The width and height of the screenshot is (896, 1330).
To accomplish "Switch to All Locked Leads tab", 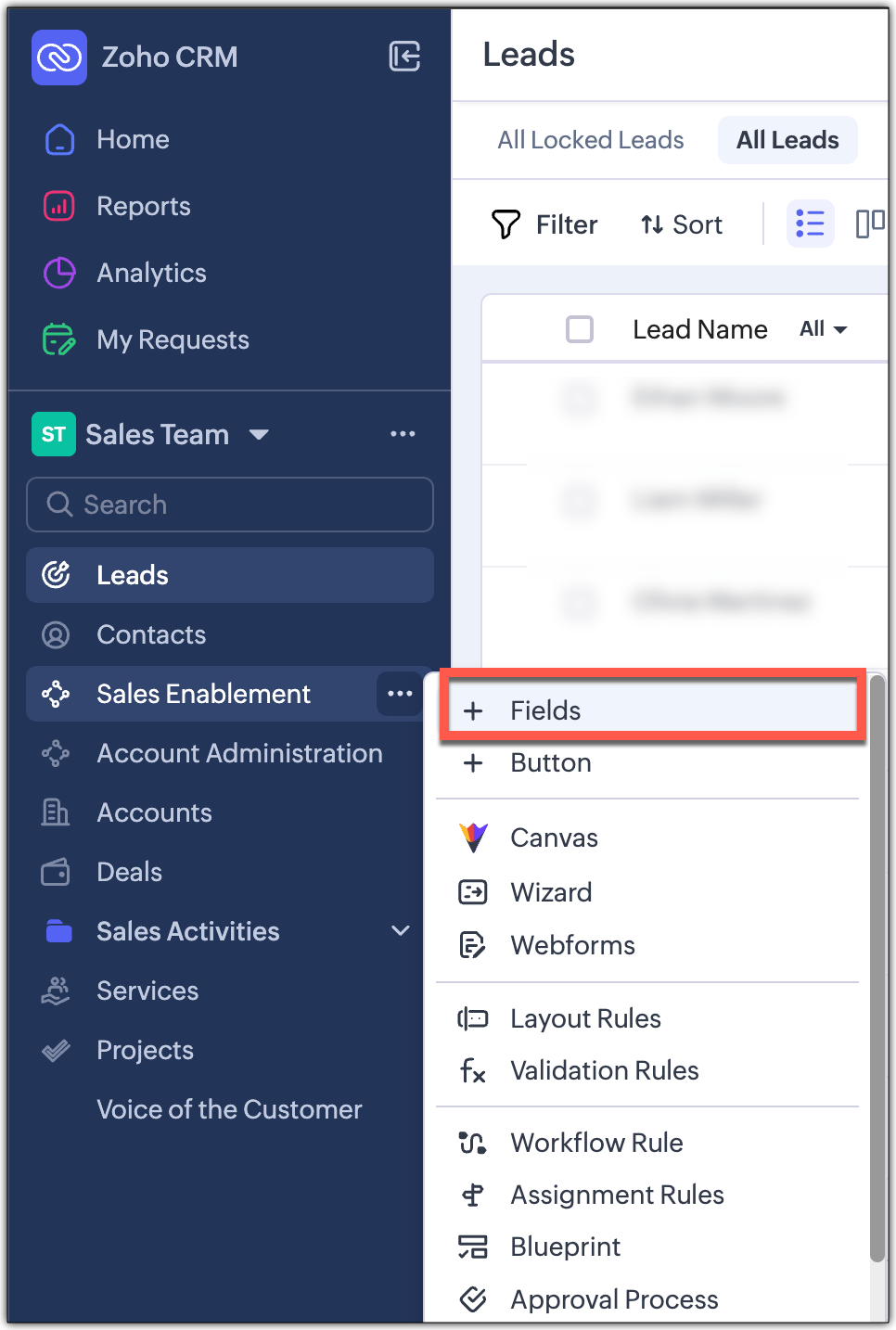I will [591, 140].
